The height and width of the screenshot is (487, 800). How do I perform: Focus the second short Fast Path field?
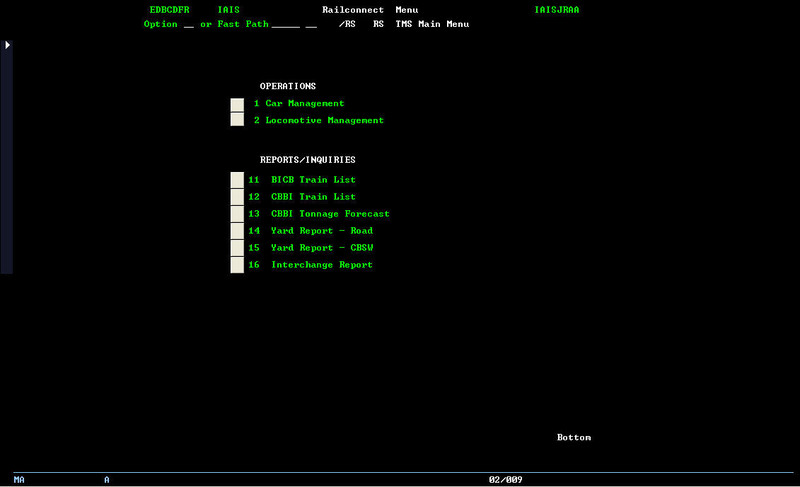[x=311, y=24]
